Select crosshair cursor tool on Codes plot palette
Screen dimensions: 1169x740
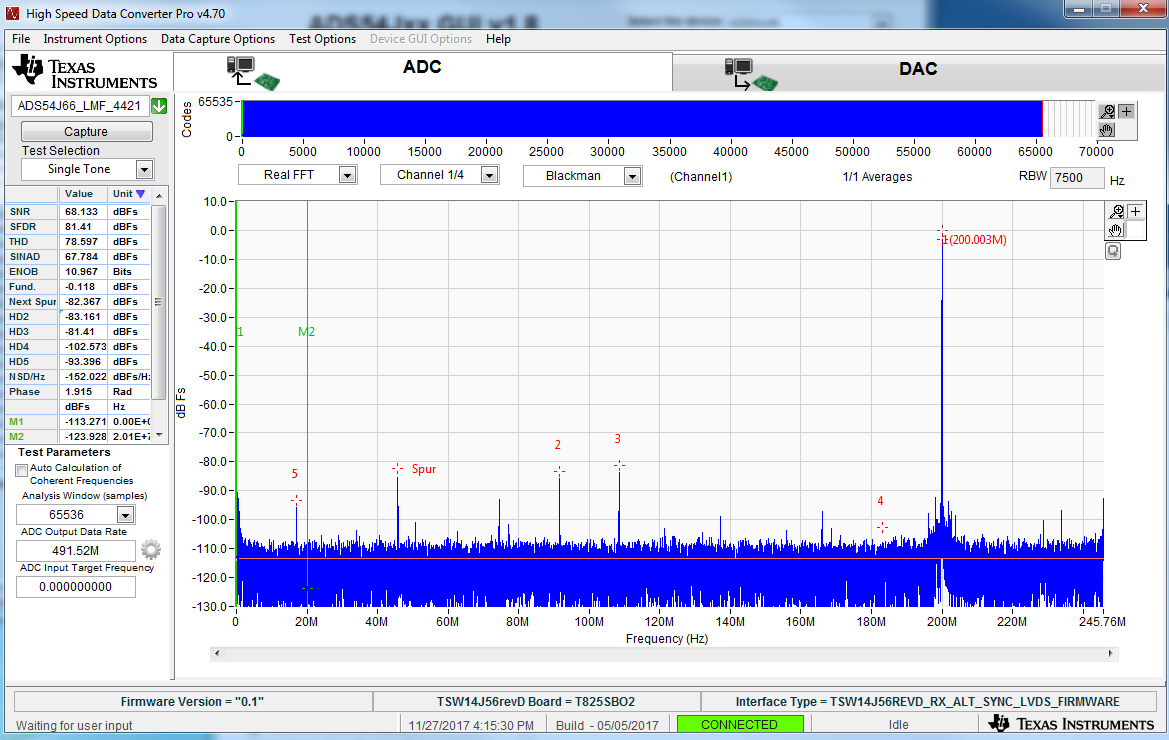pos(1127,112)
